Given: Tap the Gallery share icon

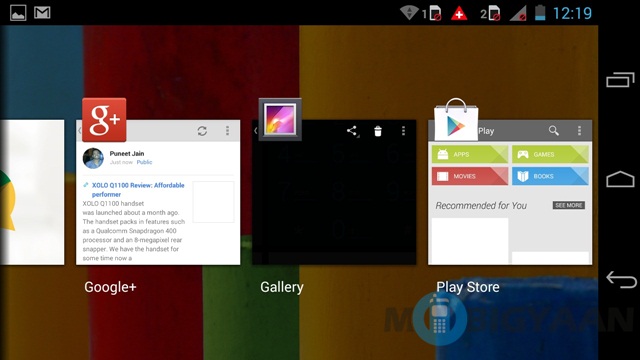Looking at the screenshot, I should point(352,131).
